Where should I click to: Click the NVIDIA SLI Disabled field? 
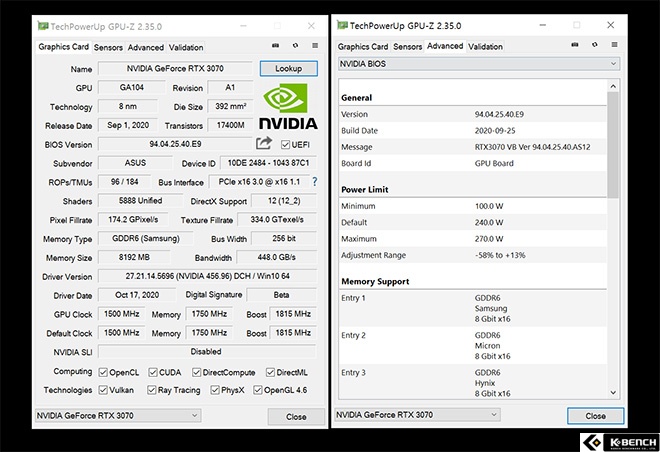(x=206, y=351)
